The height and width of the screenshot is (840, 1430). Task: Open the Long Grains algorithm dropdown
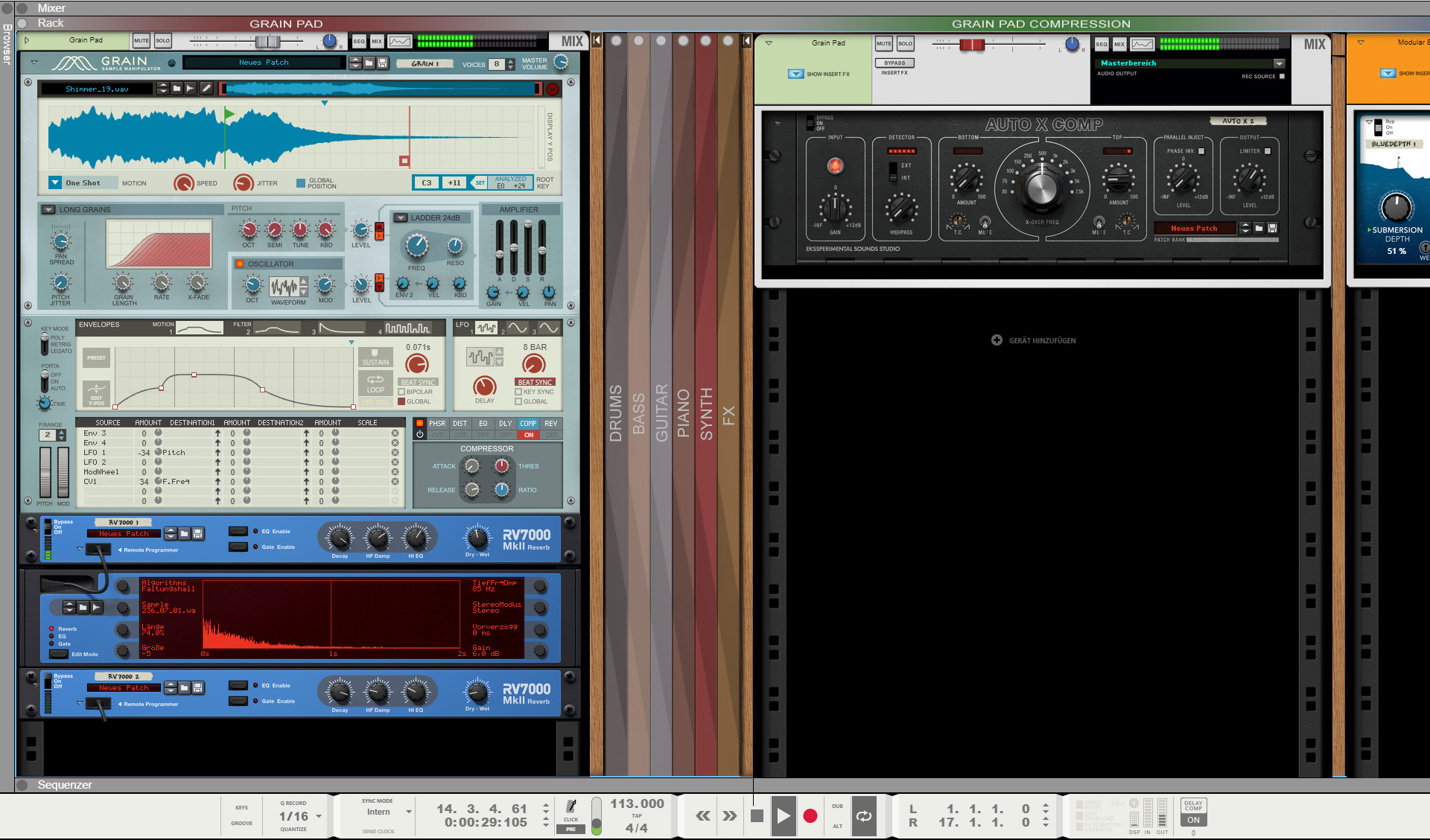tap(48, 210)
